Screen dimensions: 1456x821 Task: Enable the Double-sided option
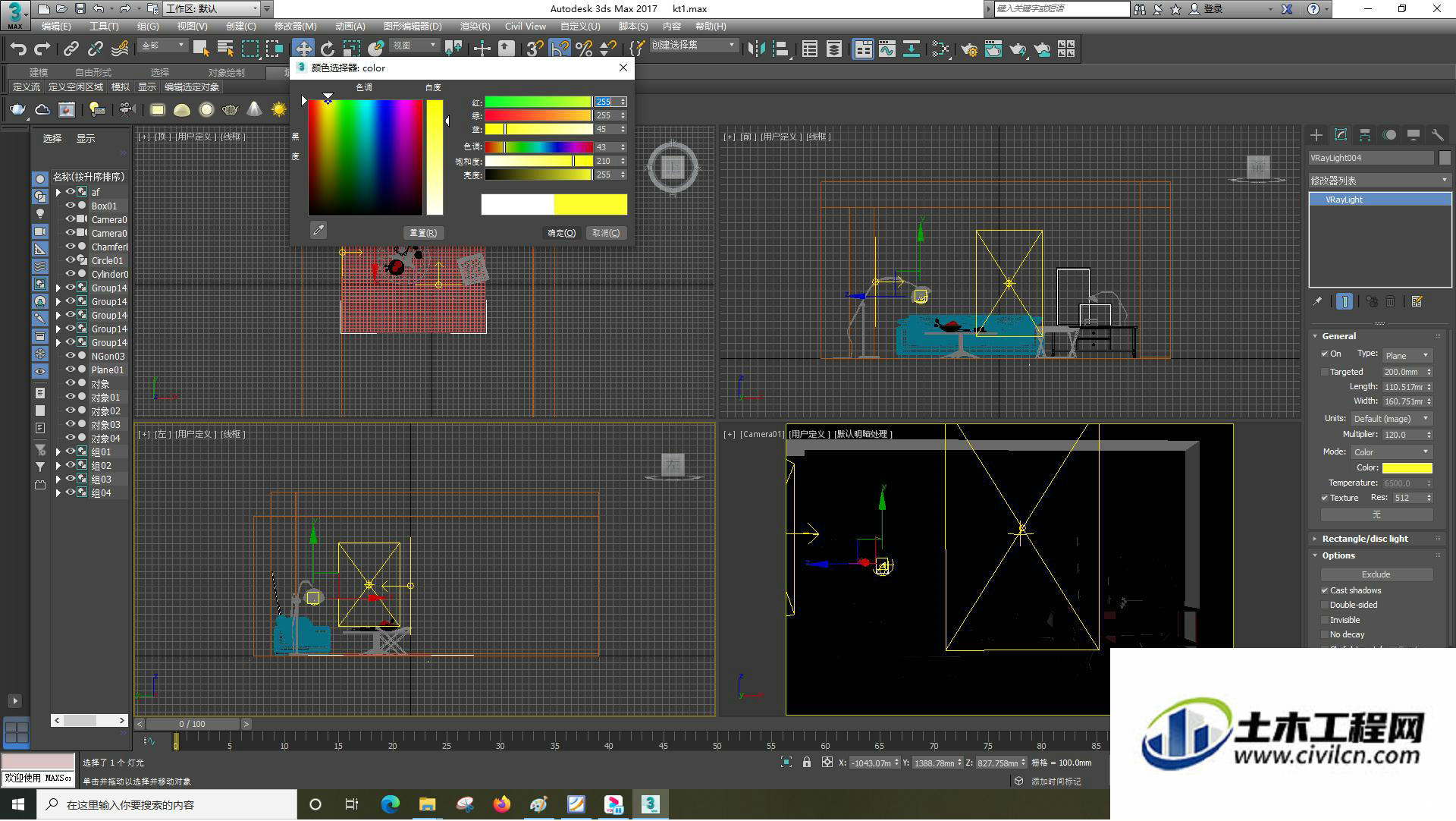(1325, 606)
